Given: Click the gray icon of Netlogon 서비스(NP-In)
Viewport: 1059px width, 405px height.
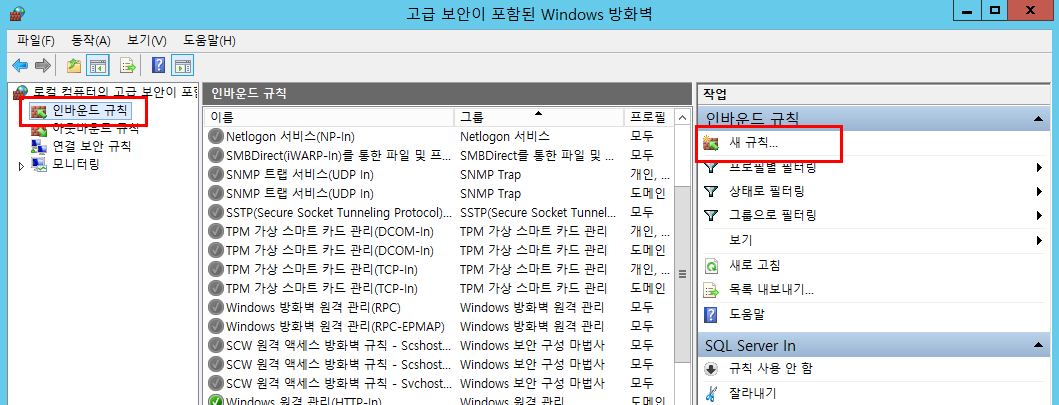Looking at the screenshot, I should pyautogui.click(x=215, y=136).
